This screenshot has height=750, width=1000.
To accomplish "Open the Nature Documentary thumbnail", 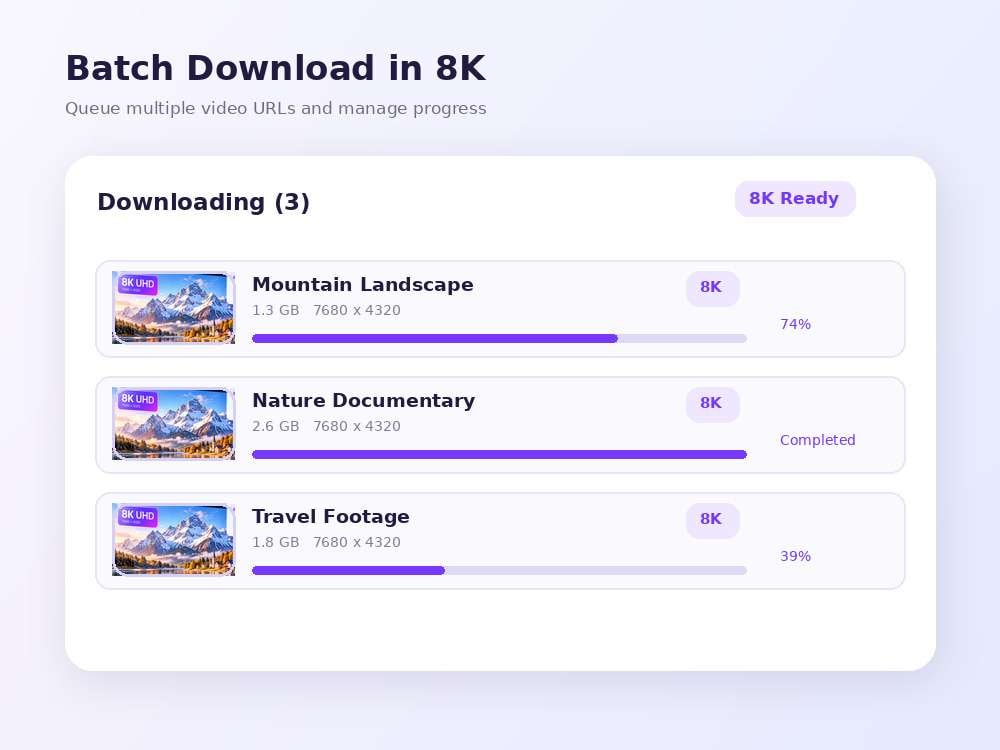I will pos(173,423).
